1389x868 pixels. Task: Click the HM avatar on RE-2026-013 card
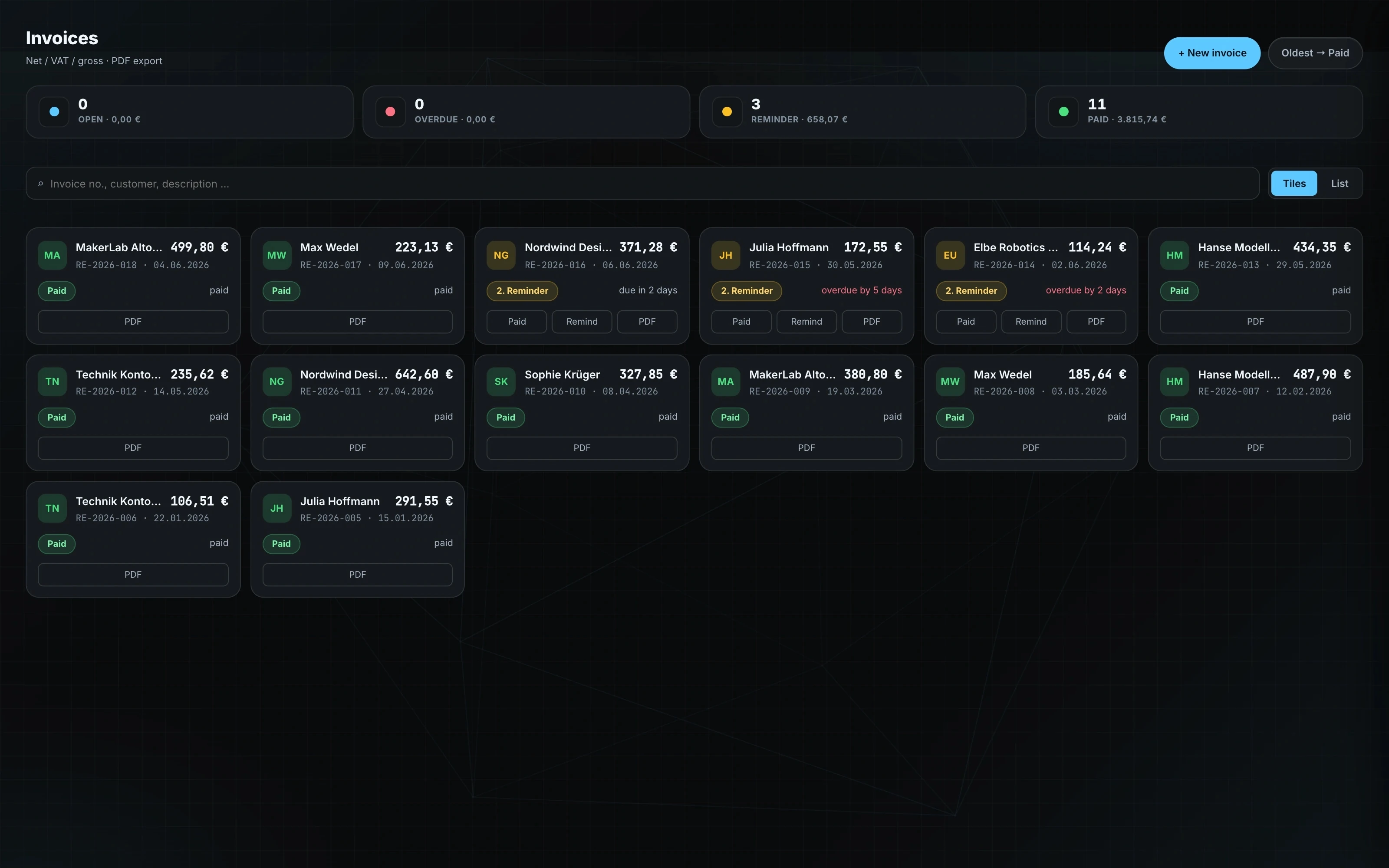click(1174, 256)
